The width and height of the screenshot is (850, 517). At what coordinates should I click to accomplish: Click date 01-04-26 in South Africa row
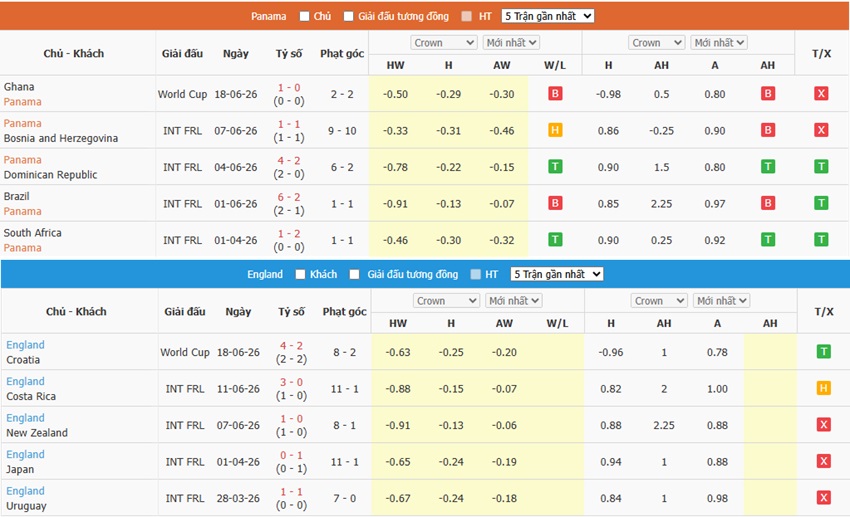coord(236,240)
